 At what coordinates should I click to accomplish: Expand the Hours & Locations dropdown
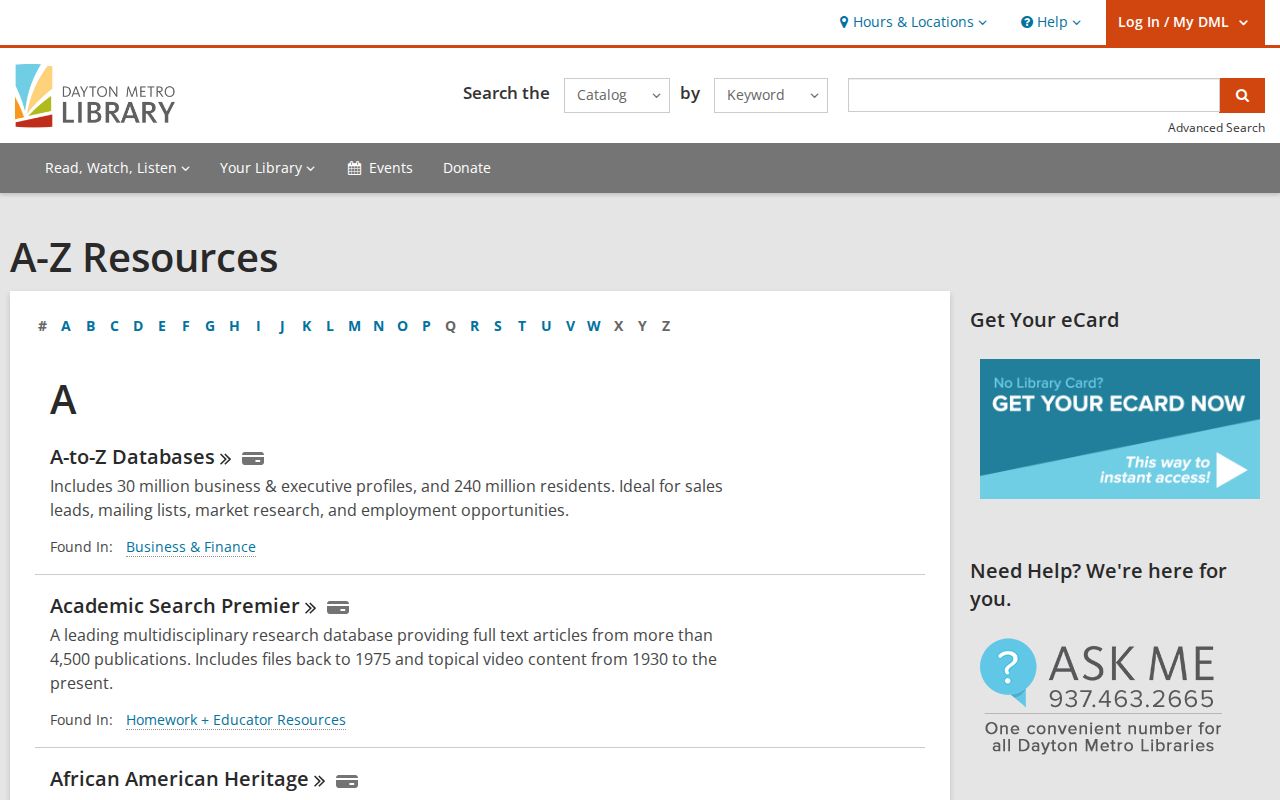(x=913, y=22)
